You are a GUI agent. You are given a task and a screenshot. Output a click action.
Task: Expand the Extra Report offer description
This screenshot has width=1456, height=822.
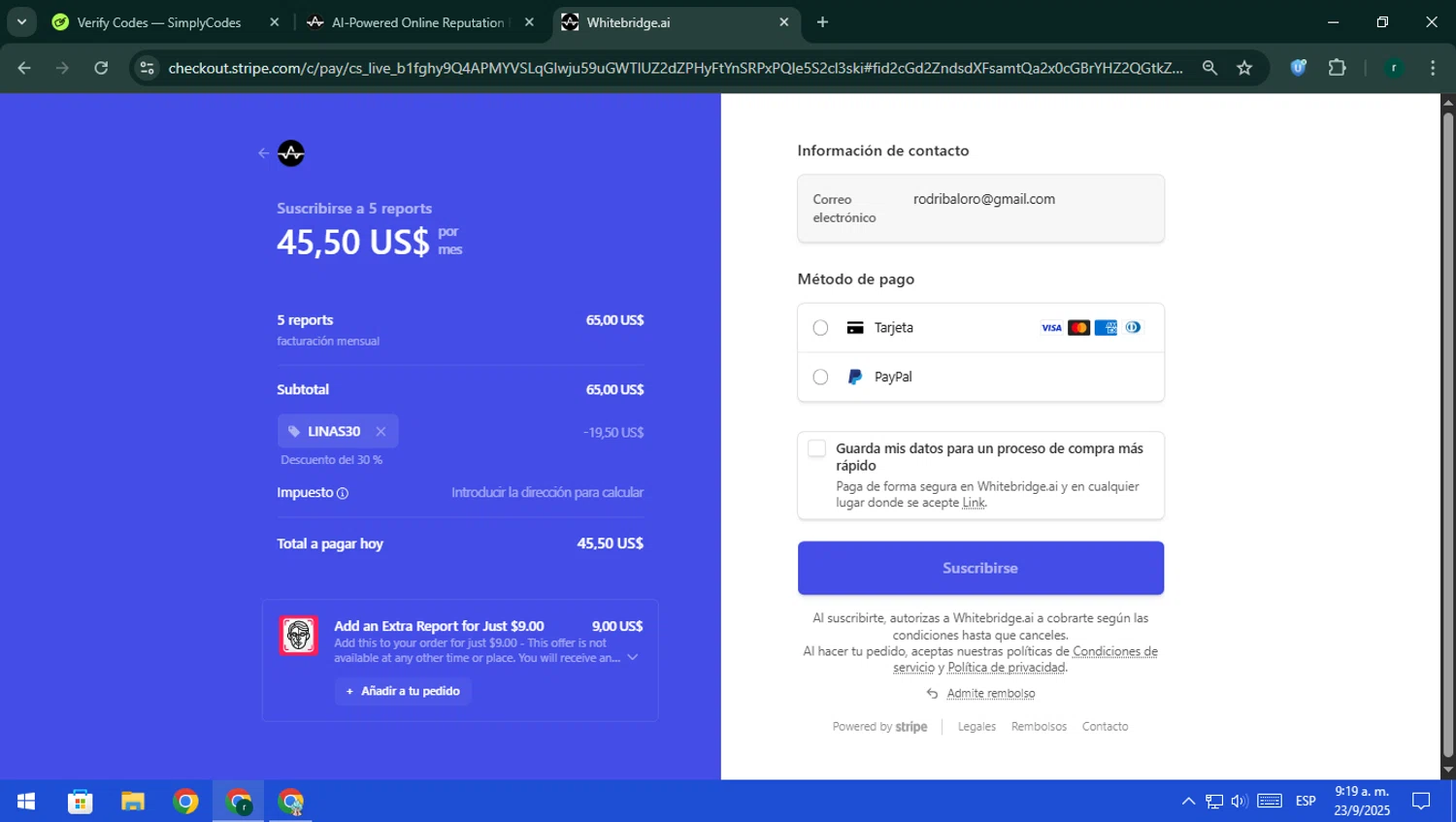pos(633,658)
